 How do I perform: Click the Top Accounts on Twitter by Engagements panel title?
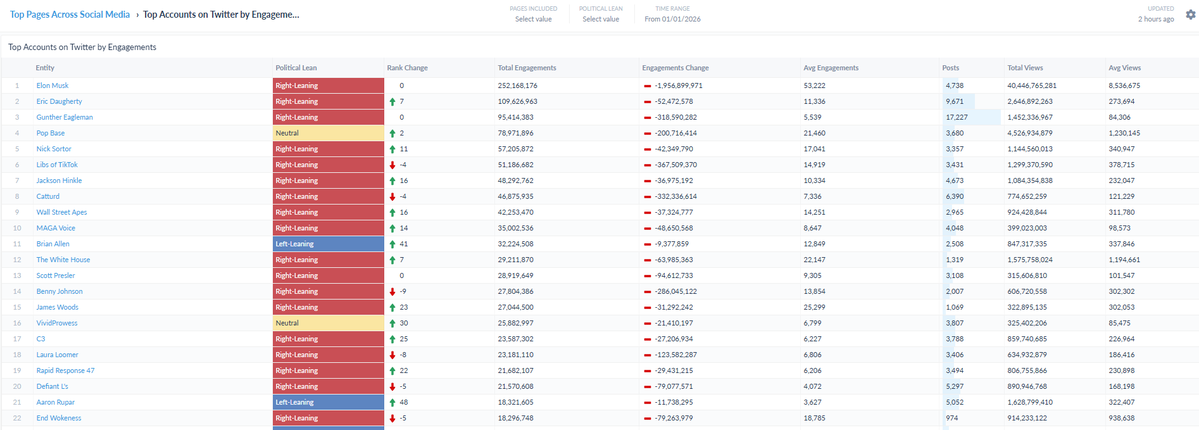[x=83, y=47]
